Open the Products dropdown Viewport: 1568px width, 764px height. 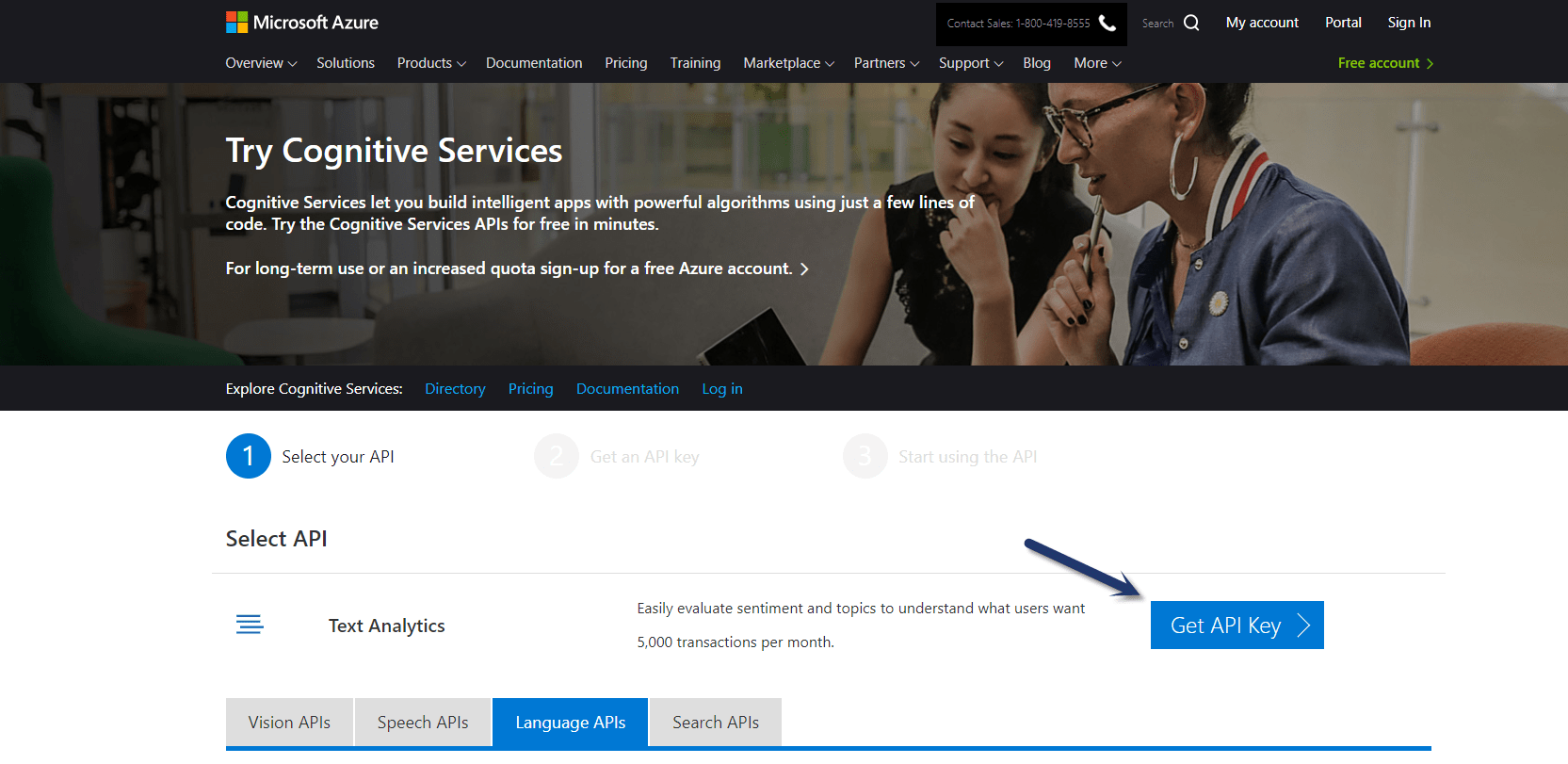click(431, 63)
